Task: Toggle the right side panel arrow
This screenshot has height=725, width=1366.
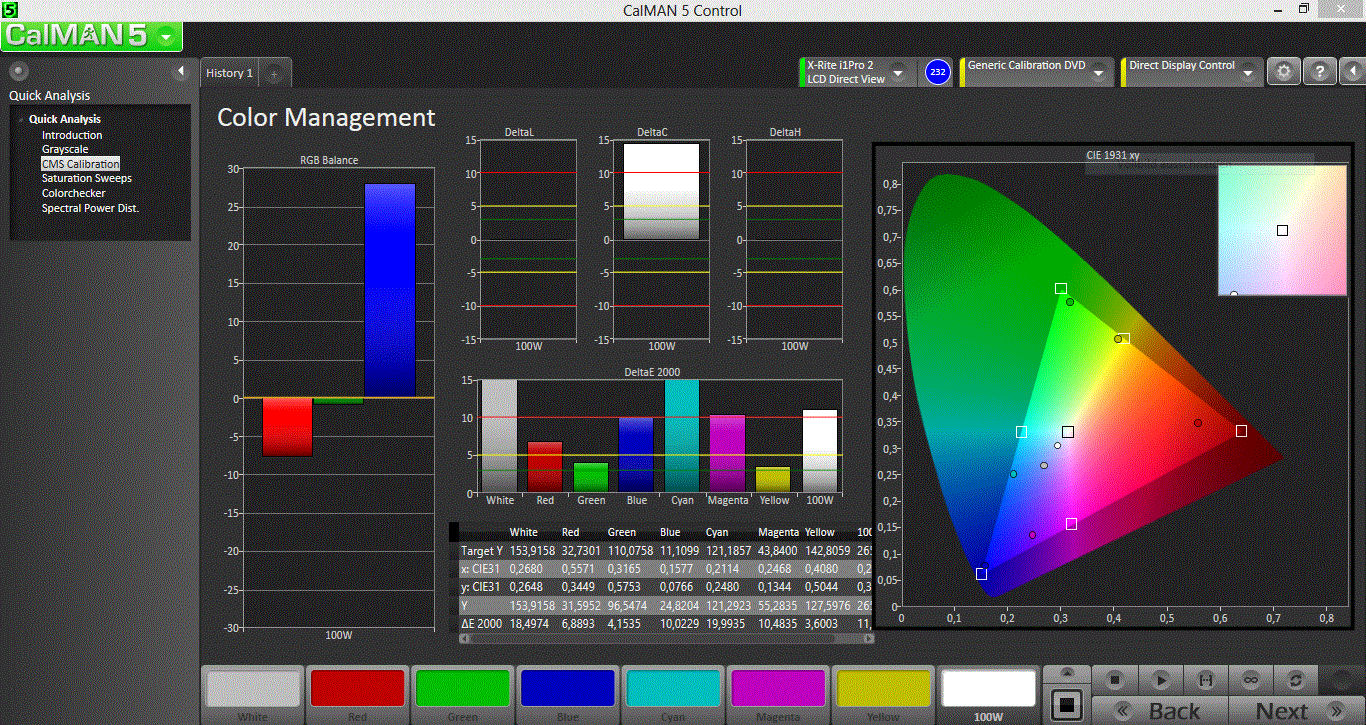Action: (x=1353, y=72)
